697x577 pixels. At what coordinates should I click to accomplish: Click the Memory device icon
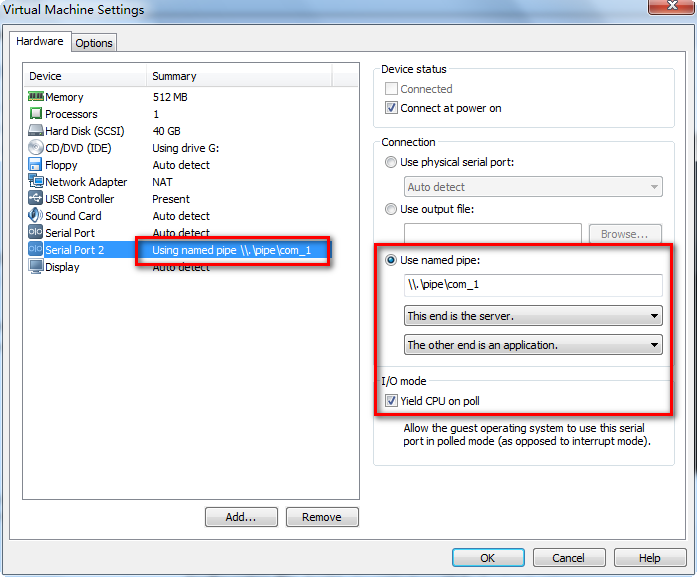tap(36, 96)
